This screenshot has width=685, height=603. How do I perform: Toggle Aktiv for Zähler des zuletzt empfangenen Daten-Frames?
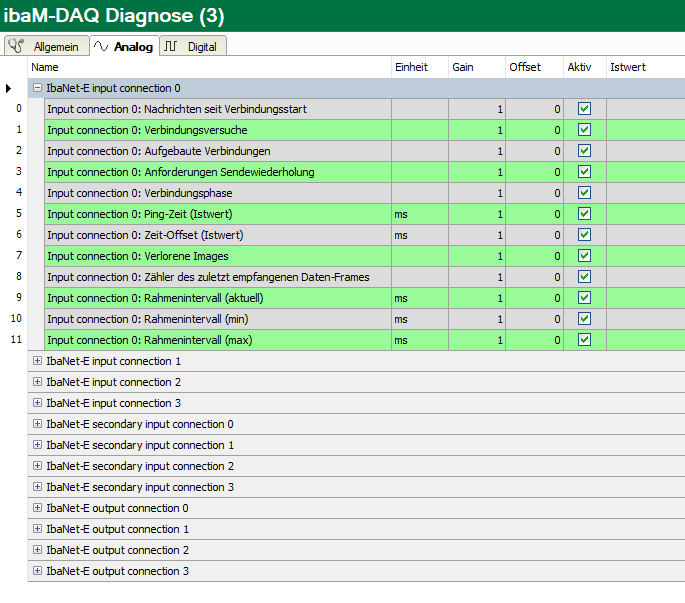coord(585,277)
